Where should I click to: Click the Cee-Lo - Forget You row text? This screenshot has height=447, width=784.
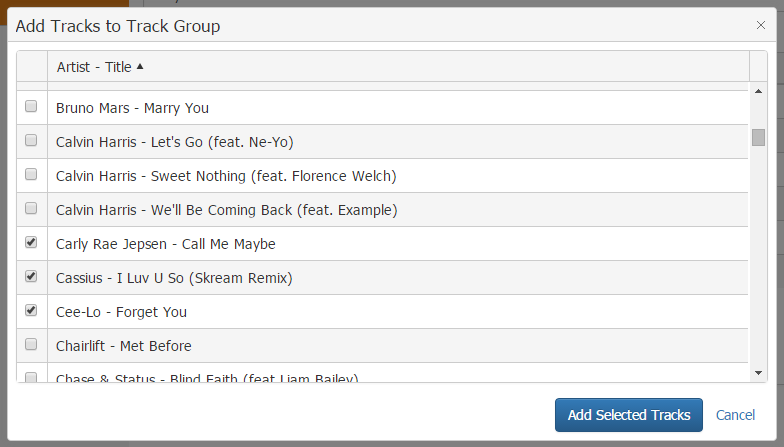point(121,312)
